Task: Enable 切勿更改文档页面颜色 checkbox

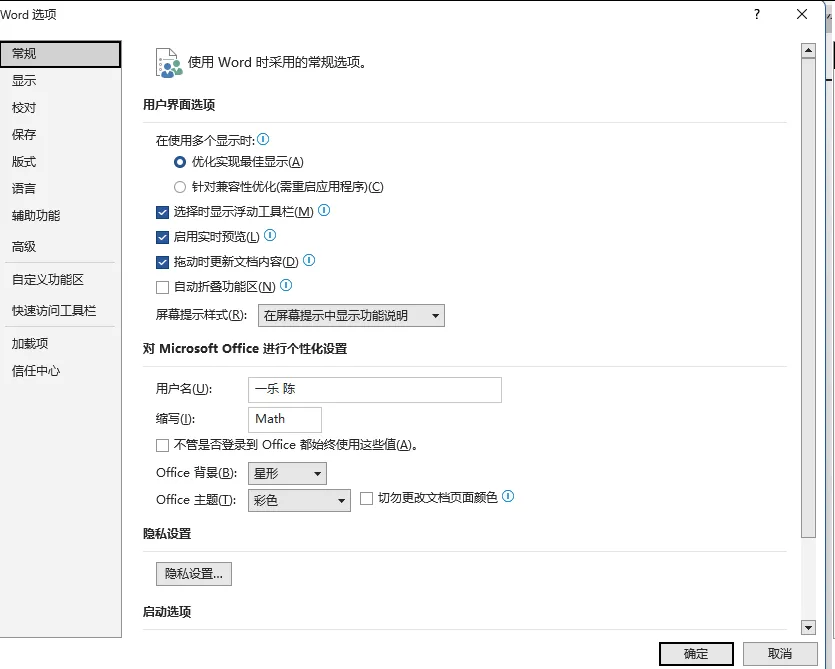Action: click(366, 499)
